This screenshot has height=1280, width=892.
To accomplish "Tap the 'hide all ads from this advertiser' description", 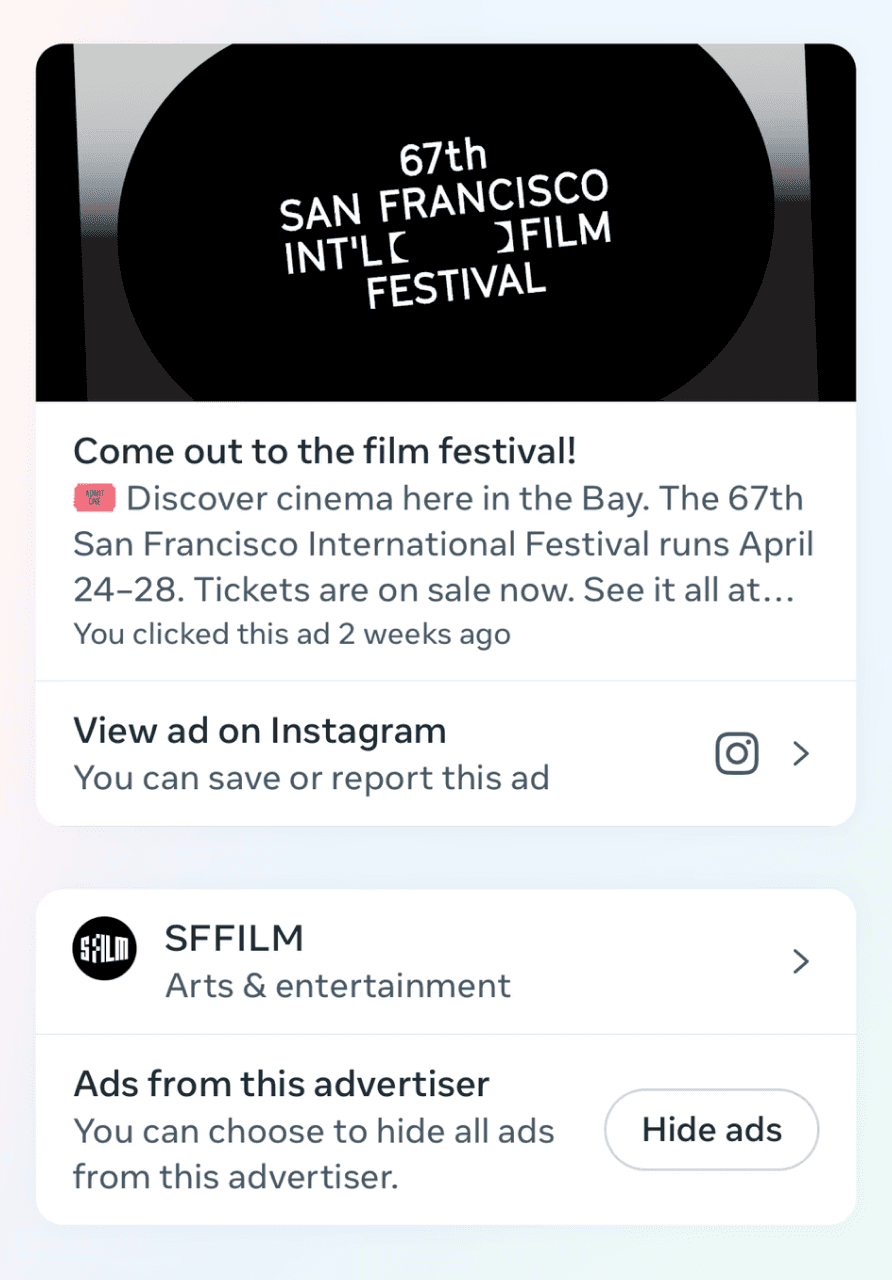I will [x=314, y=1154].
